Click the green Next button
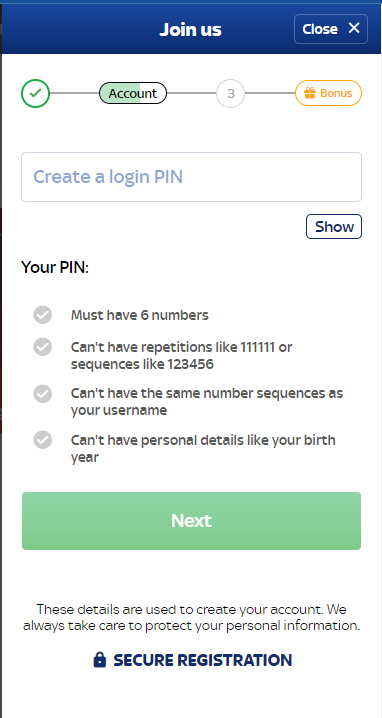Screen dimensions: 382x718 (x=191, y=521)
